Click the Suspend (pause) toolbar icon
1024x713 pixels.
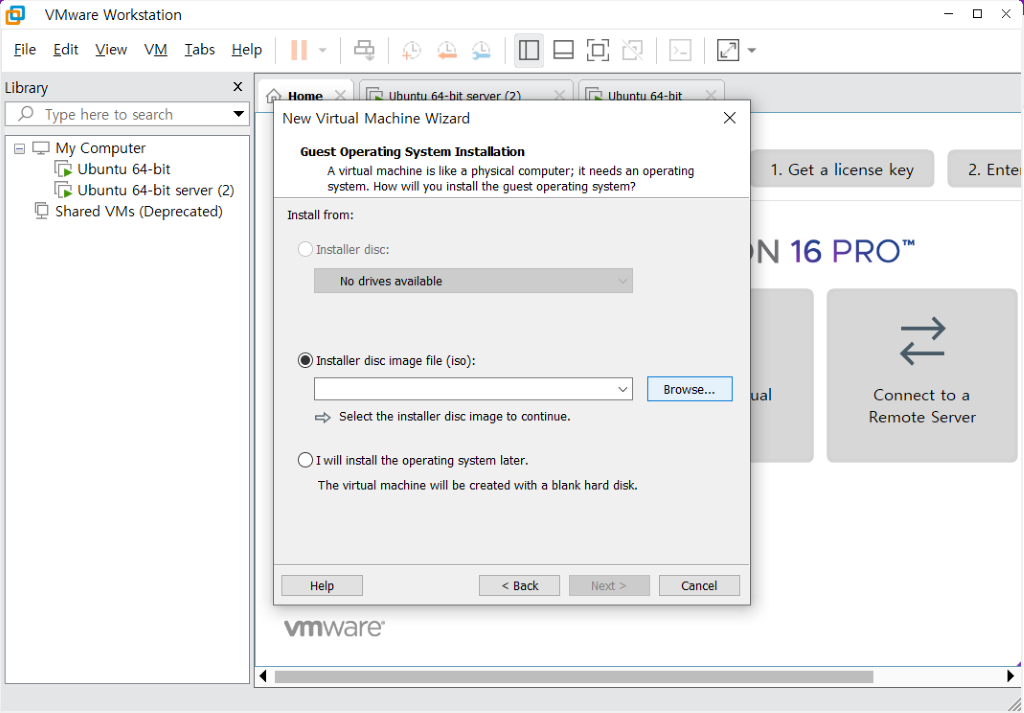click(299, 50)
